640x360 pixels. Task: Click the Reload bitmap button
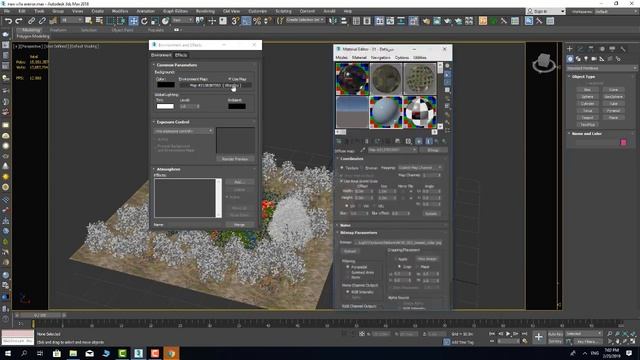[350, 251]
